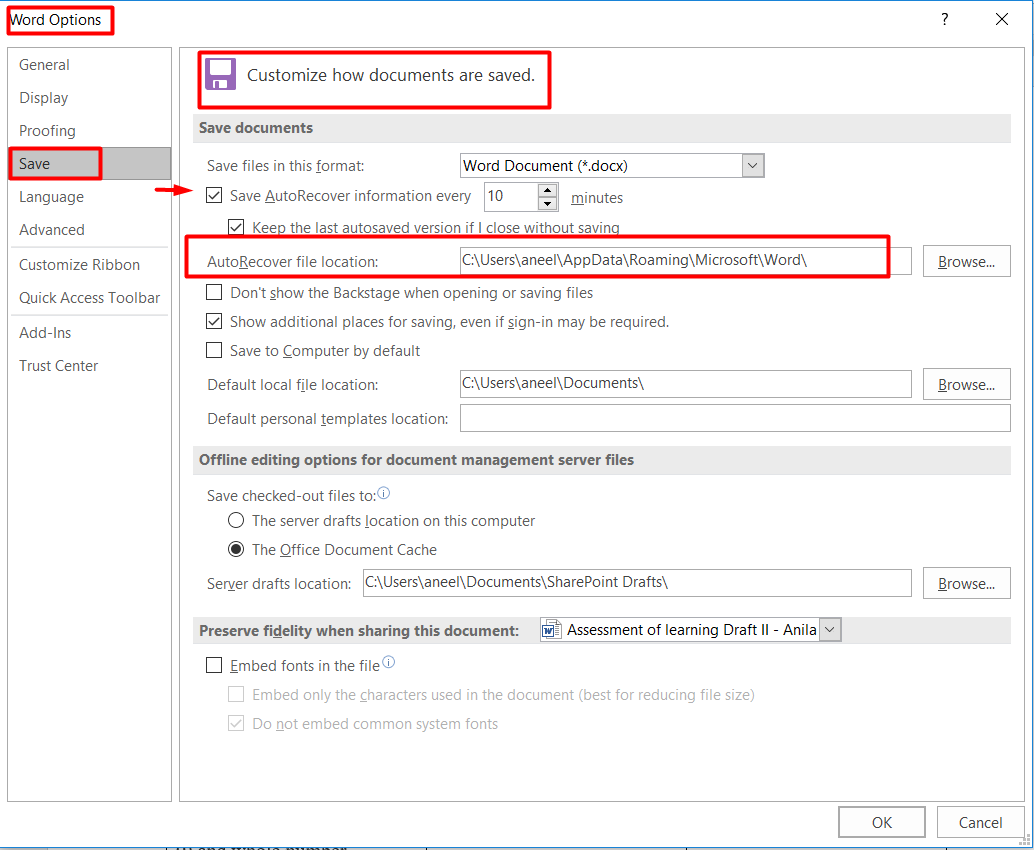Browse for Default local file location
This screenshot has height=850, width=1034.
point(966,384)
